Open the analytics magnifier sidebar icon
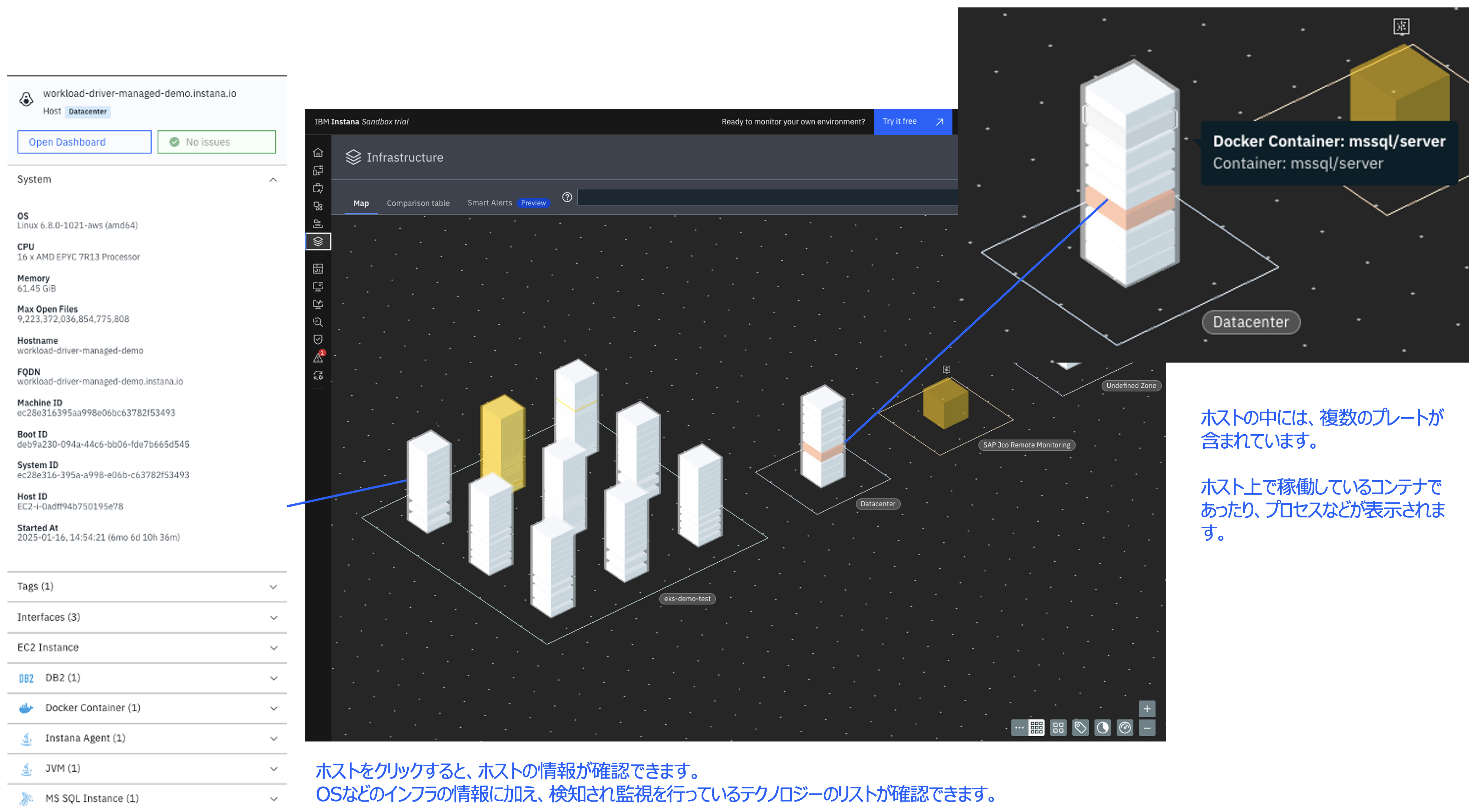This screenshot has height=812, width=1476. pos(318,322)
